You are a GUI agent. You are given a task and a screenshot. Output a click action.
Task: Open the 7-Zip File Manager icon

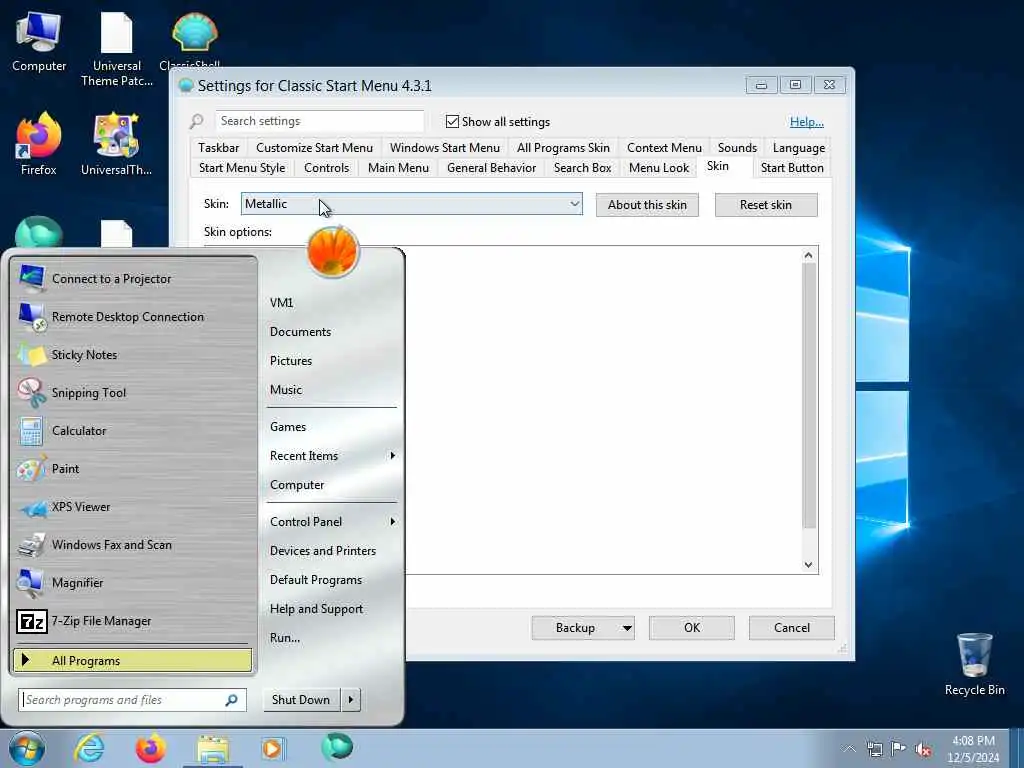[x=31, y=621]
